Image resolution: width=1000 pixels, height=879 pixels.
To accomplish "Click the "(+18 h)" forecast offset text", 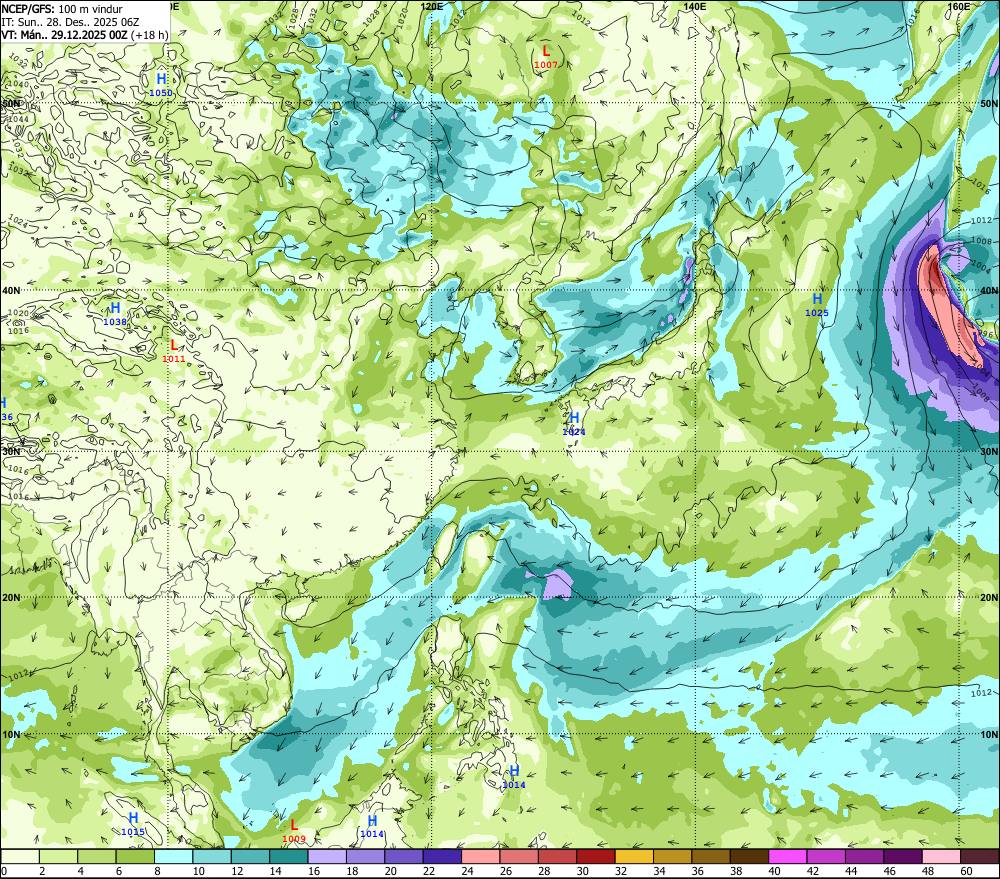I will pos(150,34).
